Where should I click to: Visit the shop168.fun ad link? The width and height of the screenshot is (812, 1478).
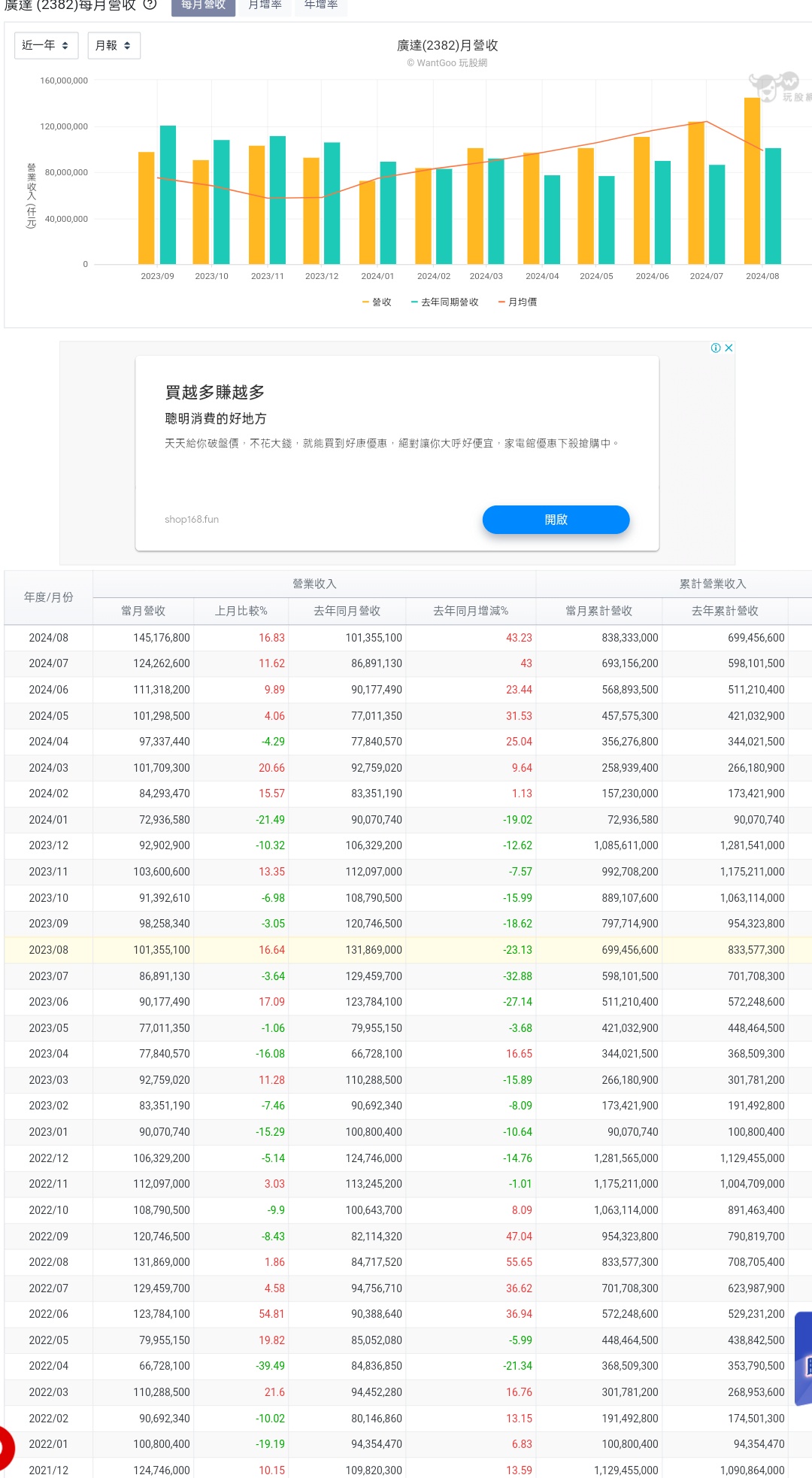coord(192,519)
